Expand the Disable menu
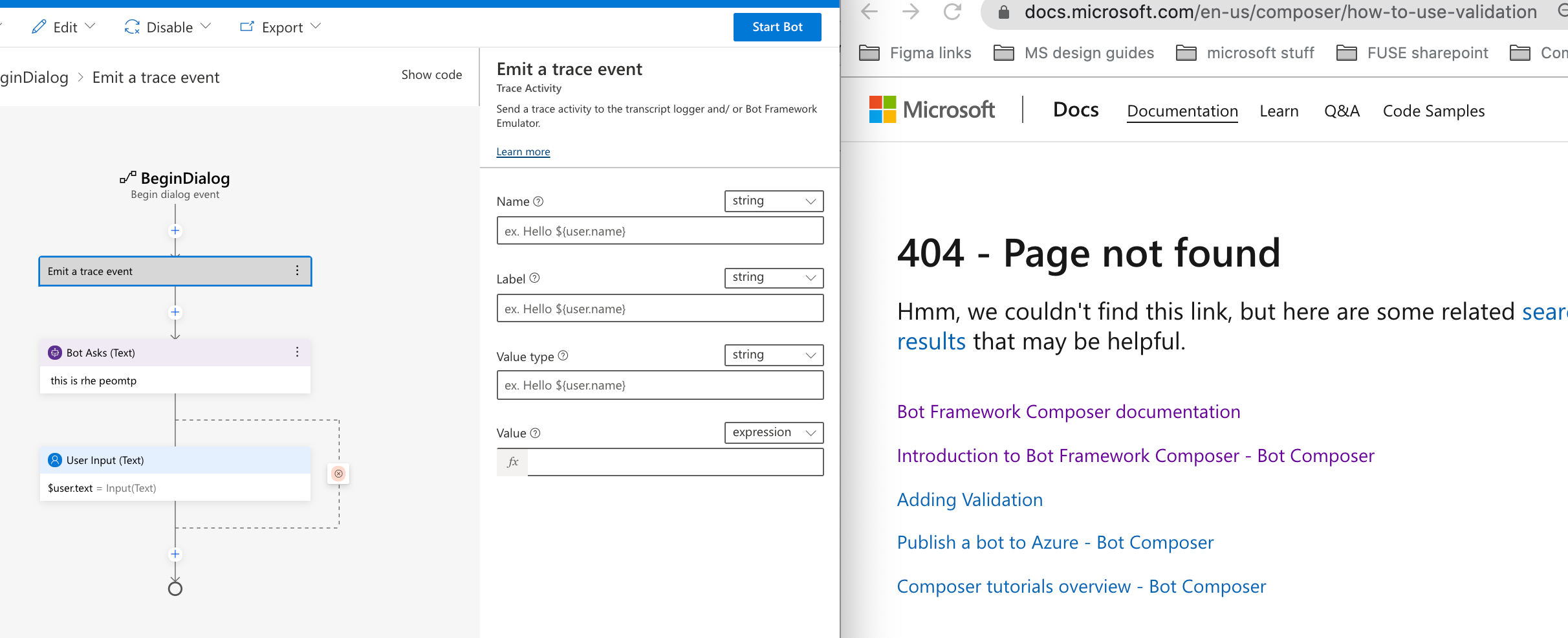 (168, 27)
